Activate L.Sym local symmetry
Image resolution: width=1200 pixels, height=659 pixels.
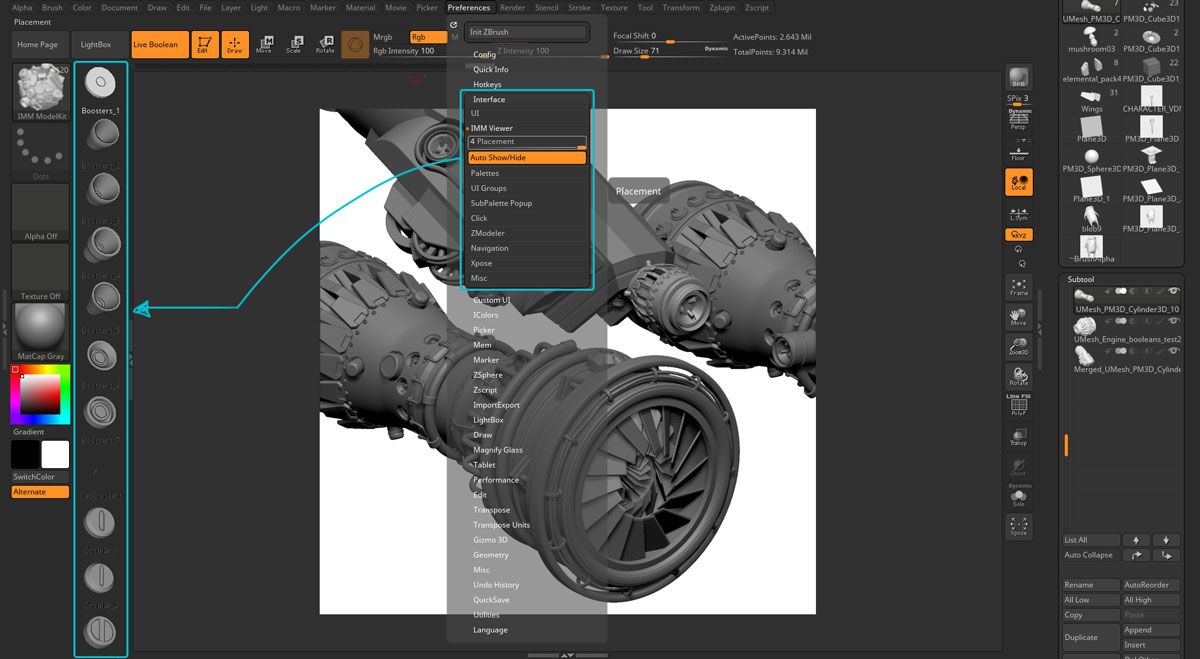(x=1018, y=213)
